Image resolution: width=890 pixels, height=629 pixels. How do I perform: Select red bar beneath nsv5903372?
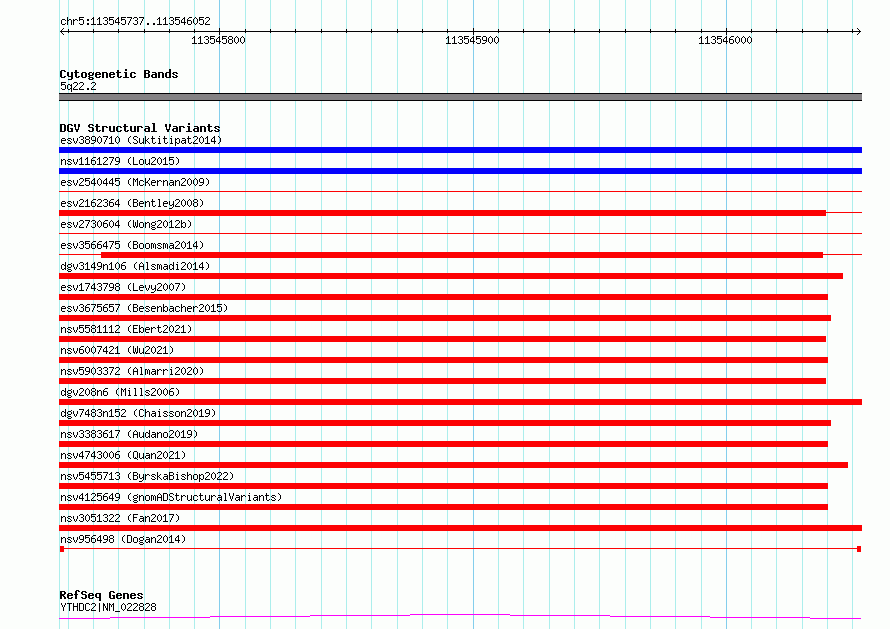[x=442, y=381]
